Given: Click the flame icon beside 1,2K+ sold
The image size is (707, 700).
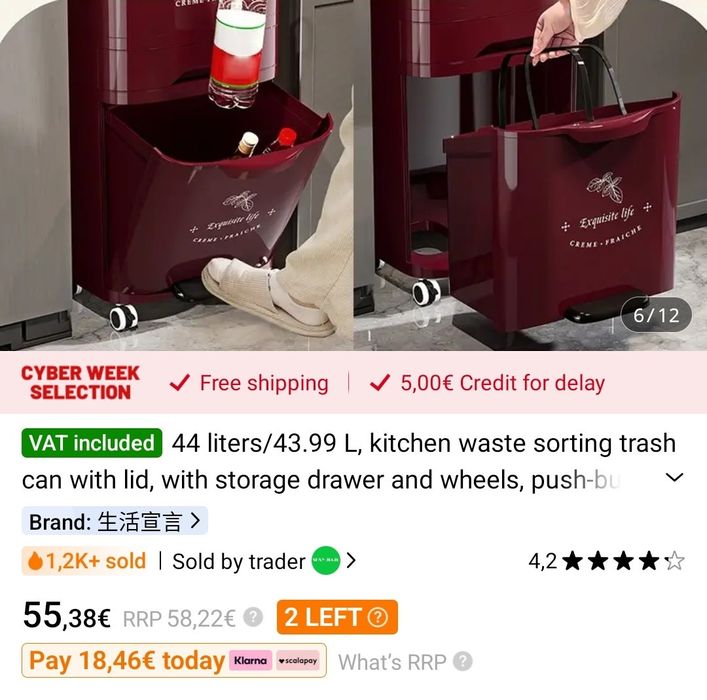Looking at the screenshot, I should (x=35, y=561).
